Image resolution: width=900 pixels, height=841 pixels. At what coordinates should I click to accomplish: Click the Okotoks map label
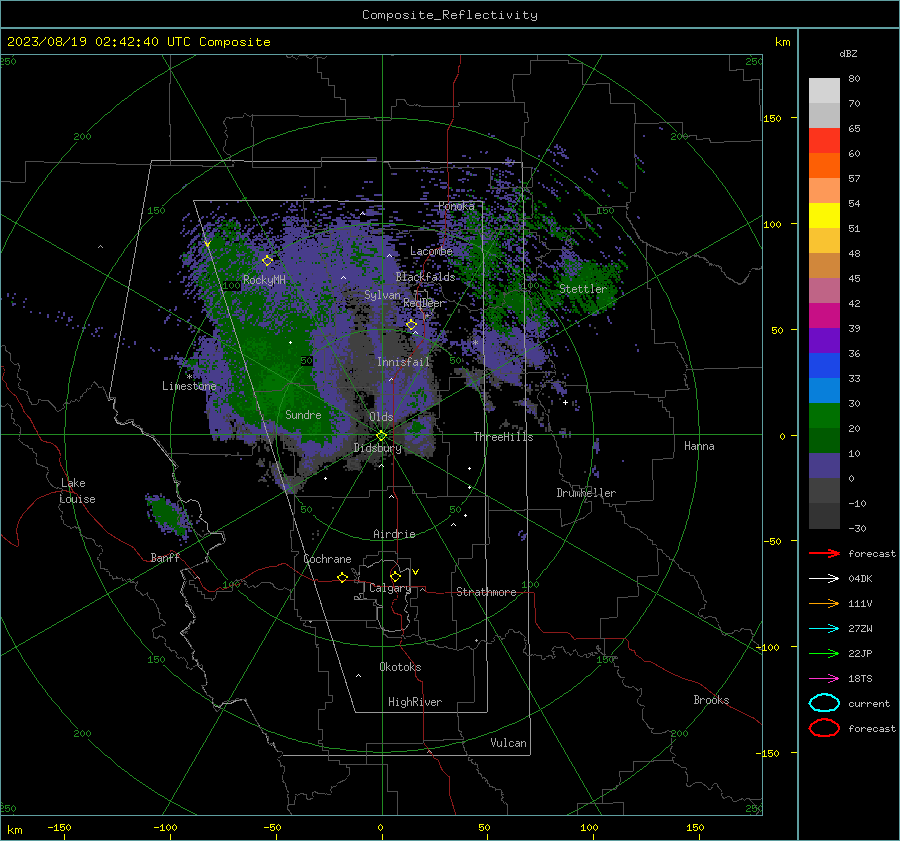click(x=400, y=666)
